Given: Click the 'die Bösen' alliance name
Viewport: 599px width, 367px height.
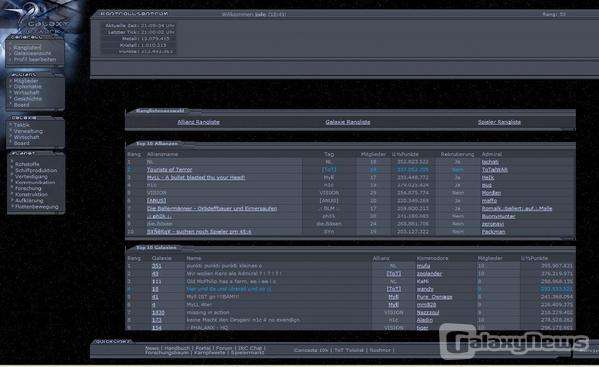Looking at the screenshot, I should pyautogui.click(x=160, y=224).
